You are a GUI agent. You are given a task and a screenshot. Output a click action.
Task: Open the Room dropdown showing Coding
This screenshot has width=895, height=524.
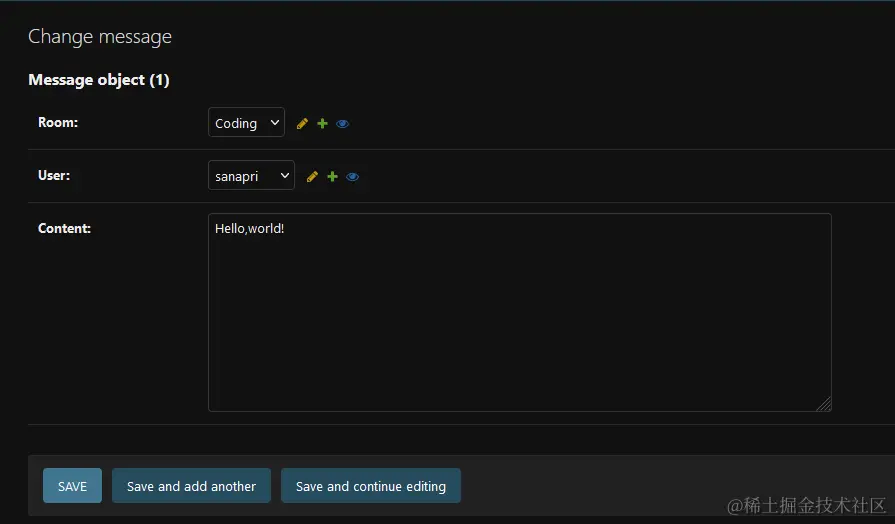pos(247,122)
